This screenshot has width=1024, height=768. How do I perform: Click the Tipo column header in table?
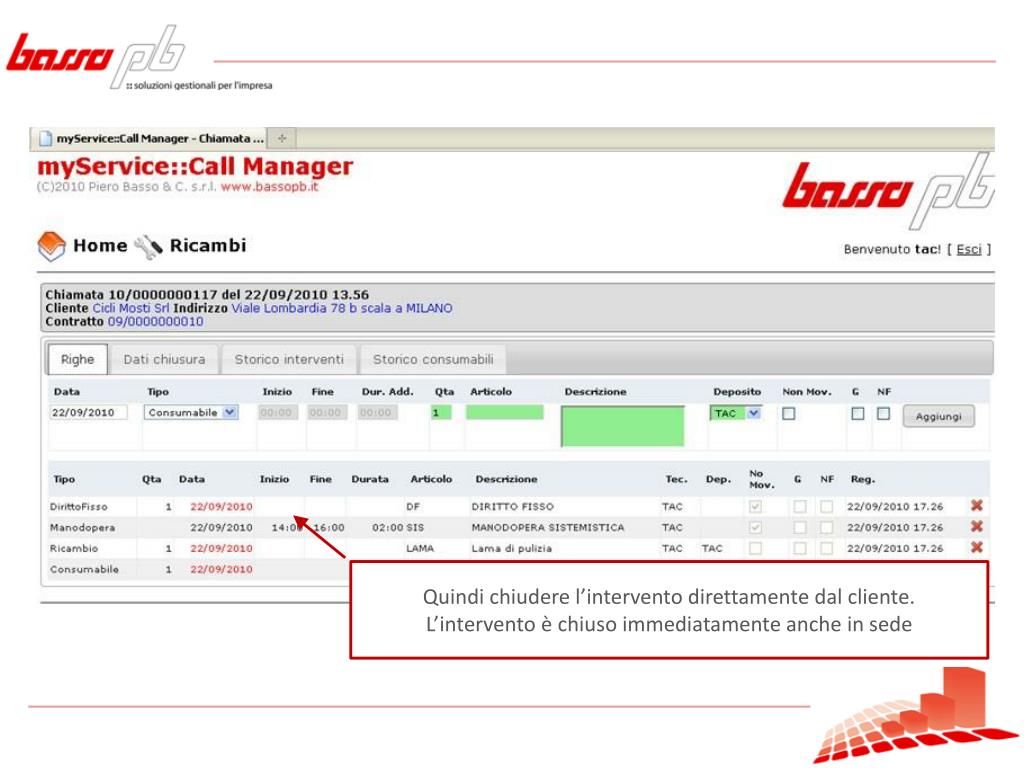(x=64, y=479)
